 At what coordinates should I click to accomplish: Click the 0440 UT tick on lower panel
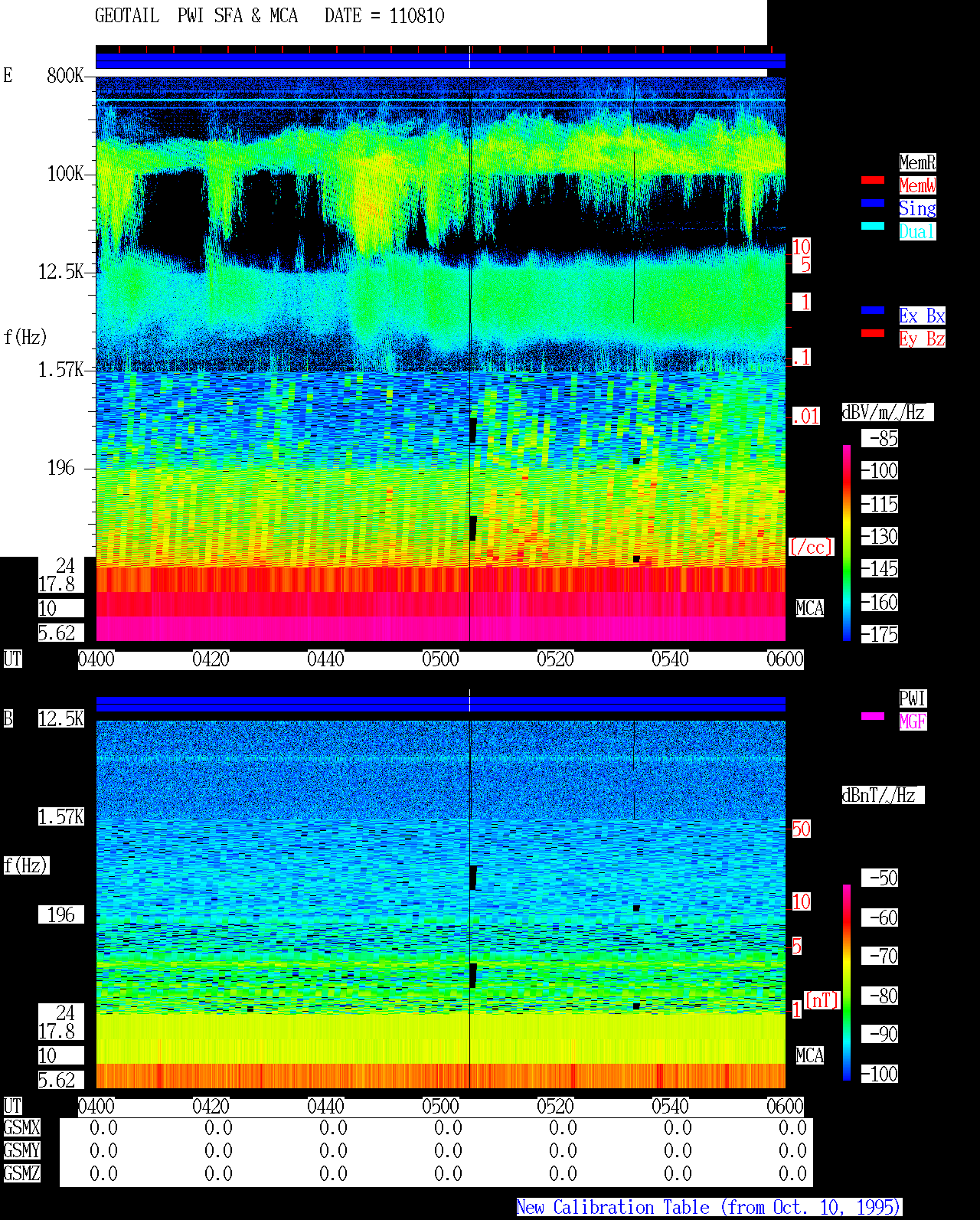325,1107
